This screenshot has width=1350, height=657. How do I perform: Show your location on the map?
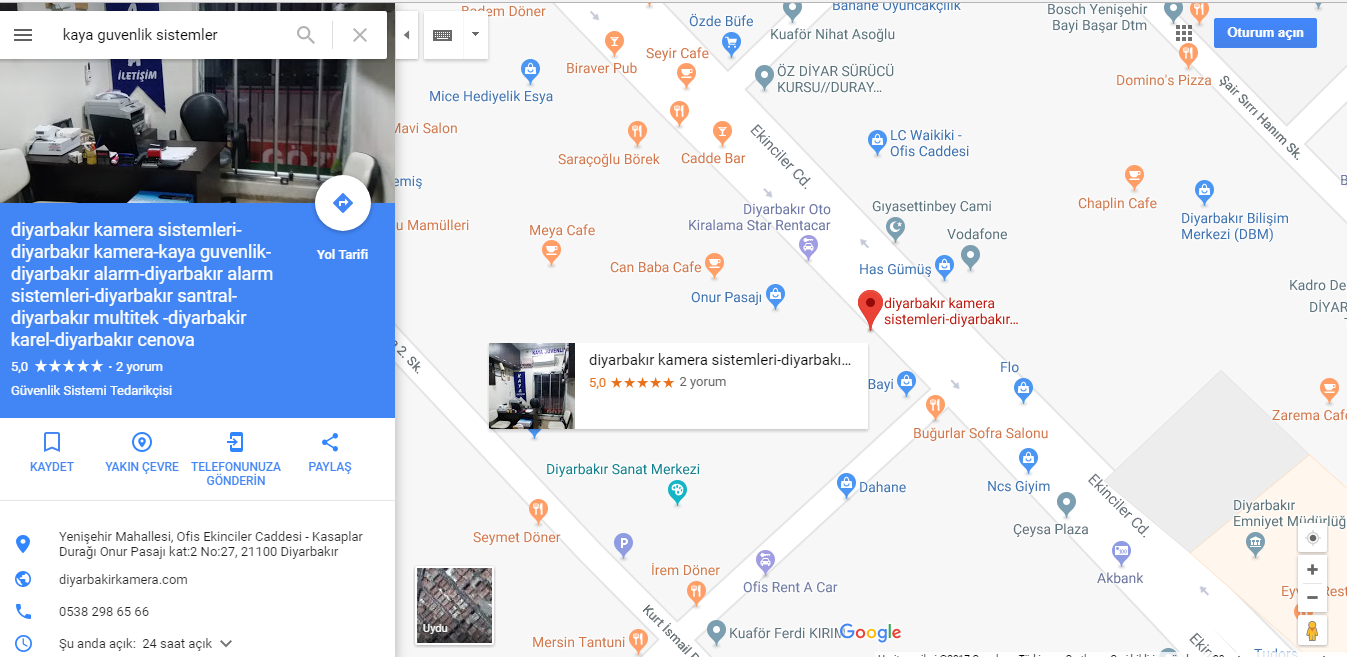[1313, 538]
